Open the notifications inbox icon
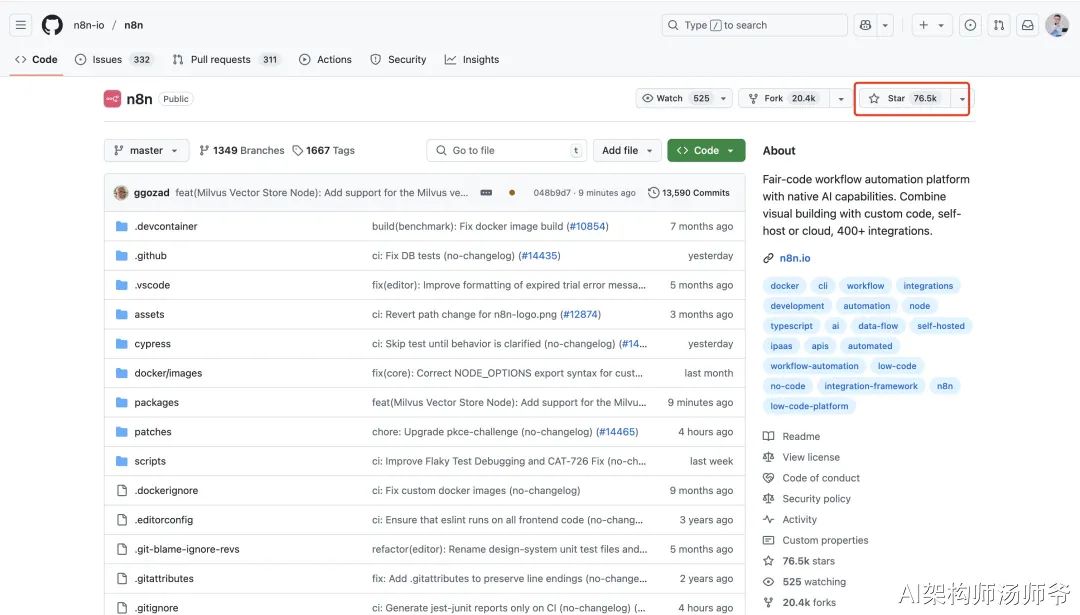This screenshot has height=615, width=1080. 1027,25
